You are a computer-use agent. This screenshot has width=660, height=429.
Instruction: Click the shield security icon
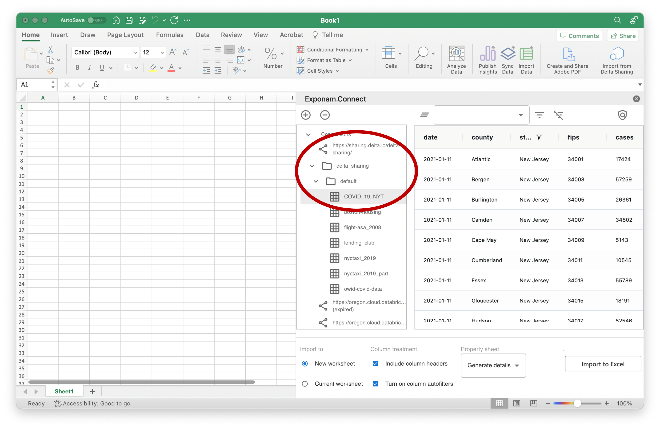624,115
